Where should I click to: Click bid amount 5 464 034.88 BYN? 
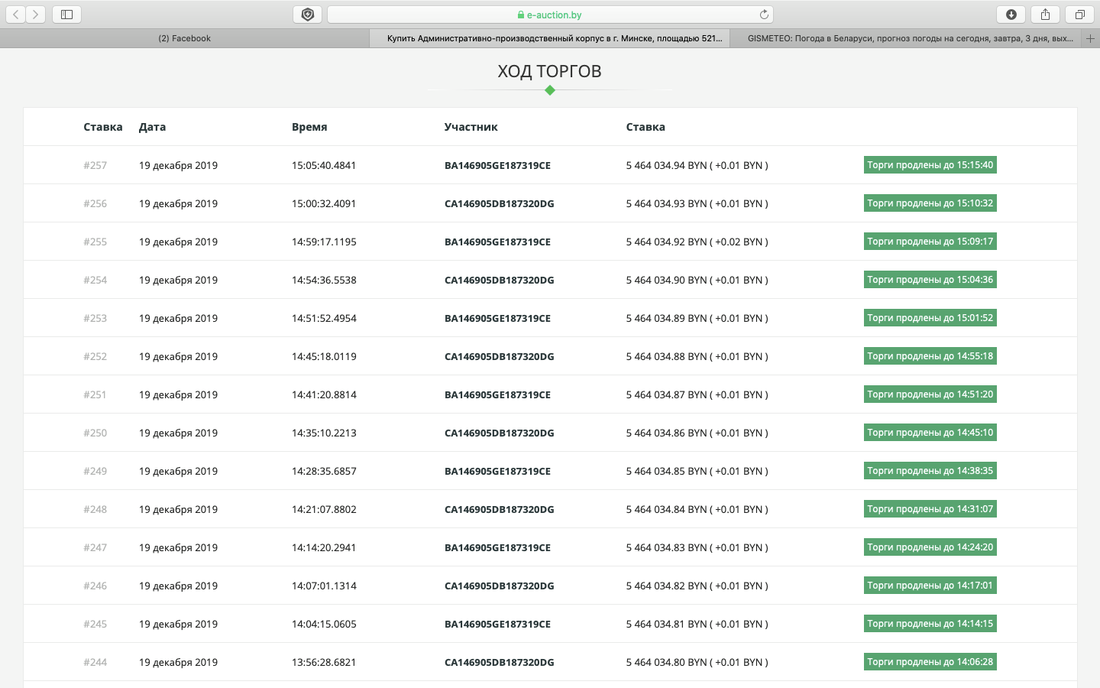666,356
